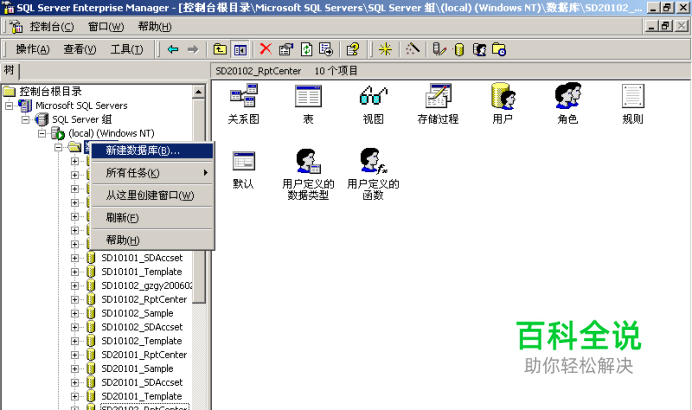Image resolution: width=692 pixels, height=410 pixels.
Task: Select SD10102_Template in the tree
Action: click(141, 341)
